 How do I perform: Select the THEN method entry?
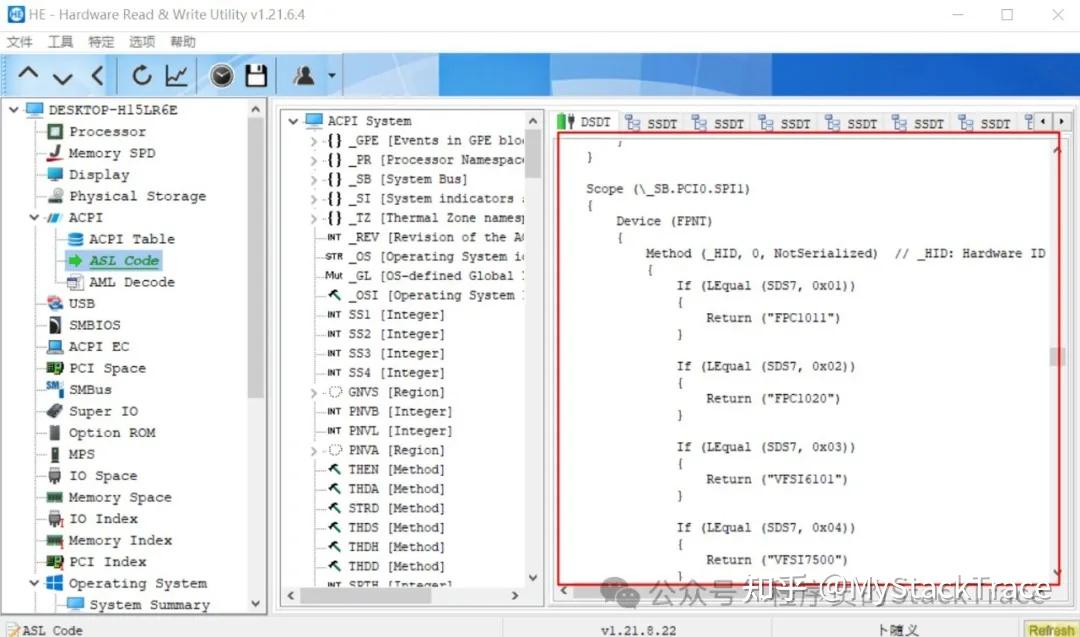pos(396,470)
